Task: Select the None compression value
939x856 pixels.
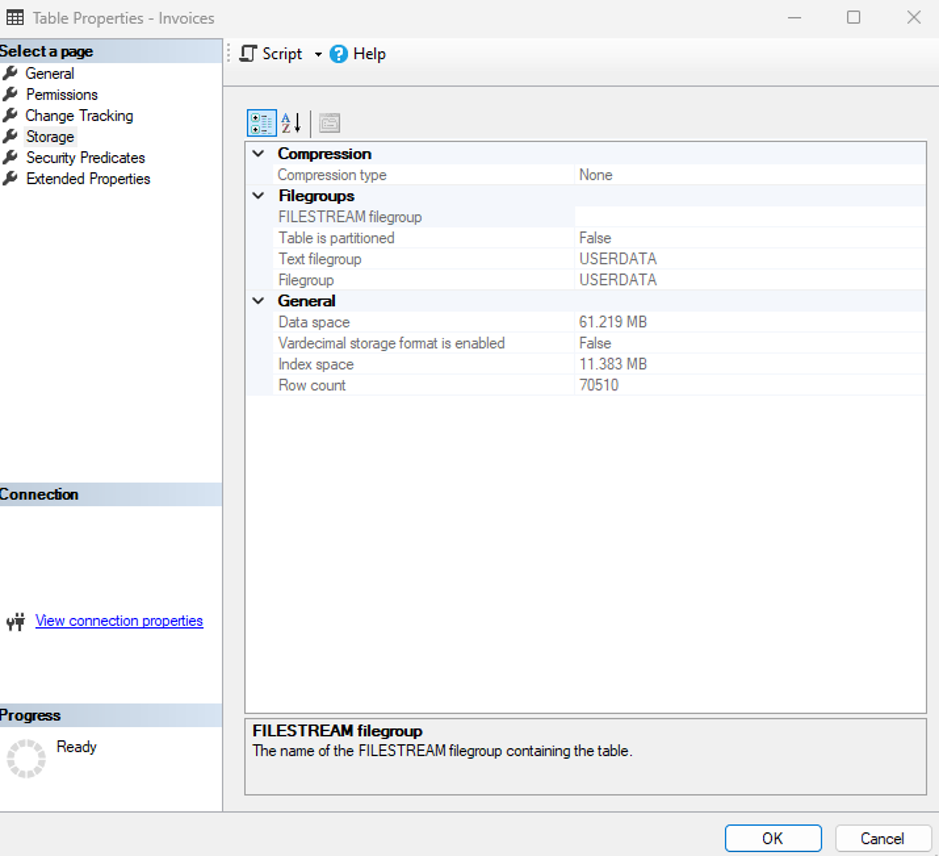Action: click(x=595, y=175)
